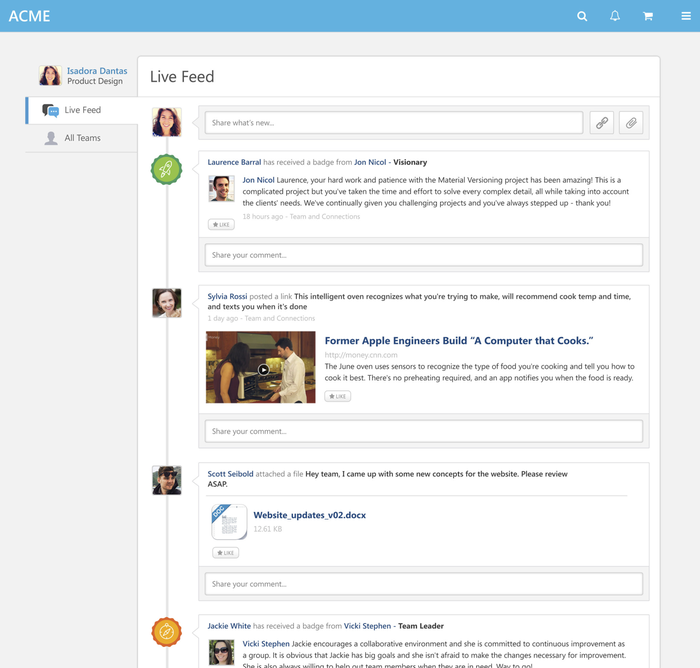Click the DOCX file icon for Website_updates_v02
This screenshot has width=700, height=668.
click(229, 521)
